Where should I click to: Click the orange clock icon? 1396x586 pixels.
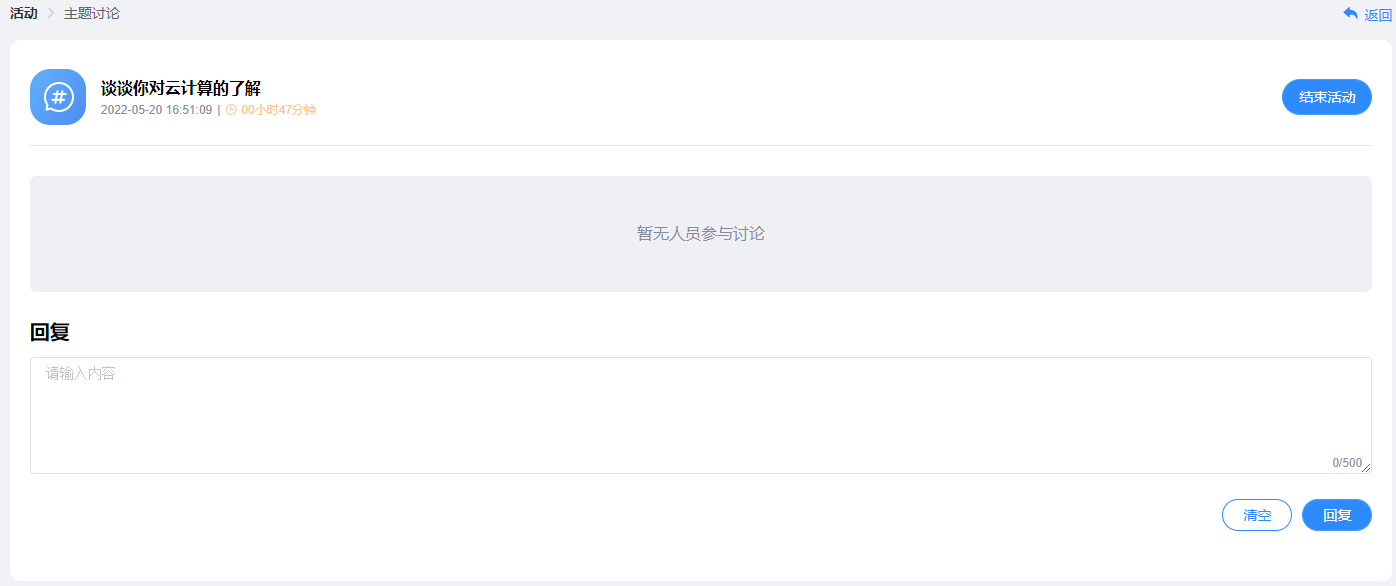point(231,110)
